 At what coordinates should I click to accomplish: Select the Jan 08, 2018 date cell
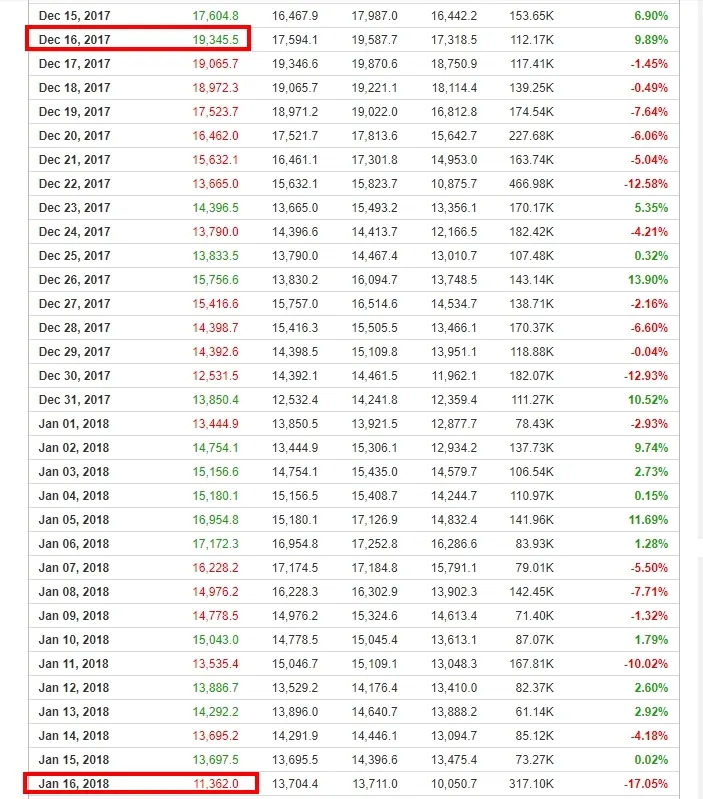coord(74,592)
